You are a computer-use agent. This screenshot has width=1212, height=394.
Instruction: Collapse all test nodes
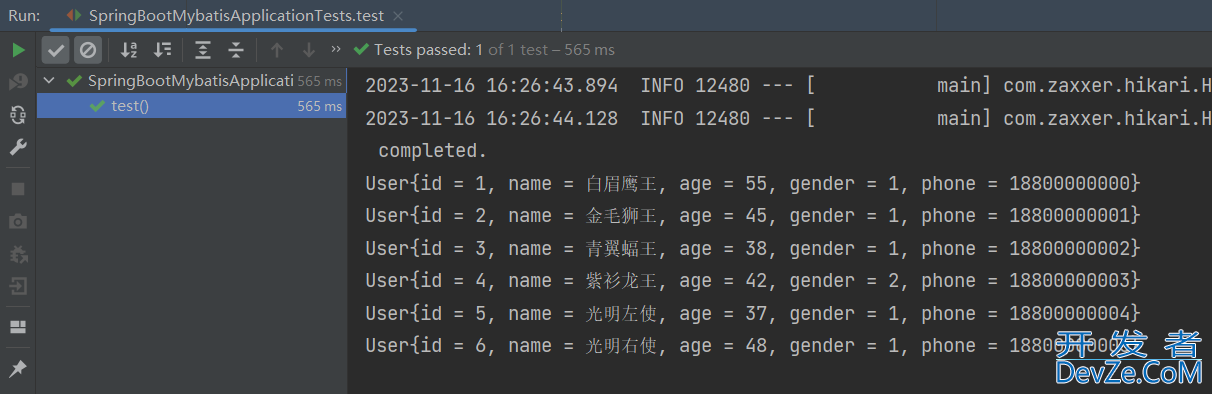coord(236,49)
